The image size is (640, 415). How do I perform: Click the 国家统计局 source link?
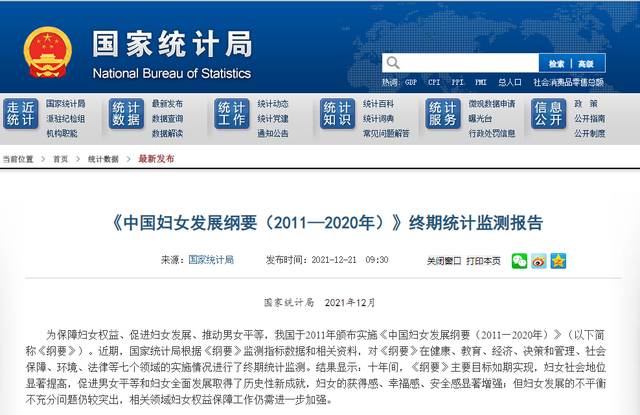click(211, 260)
